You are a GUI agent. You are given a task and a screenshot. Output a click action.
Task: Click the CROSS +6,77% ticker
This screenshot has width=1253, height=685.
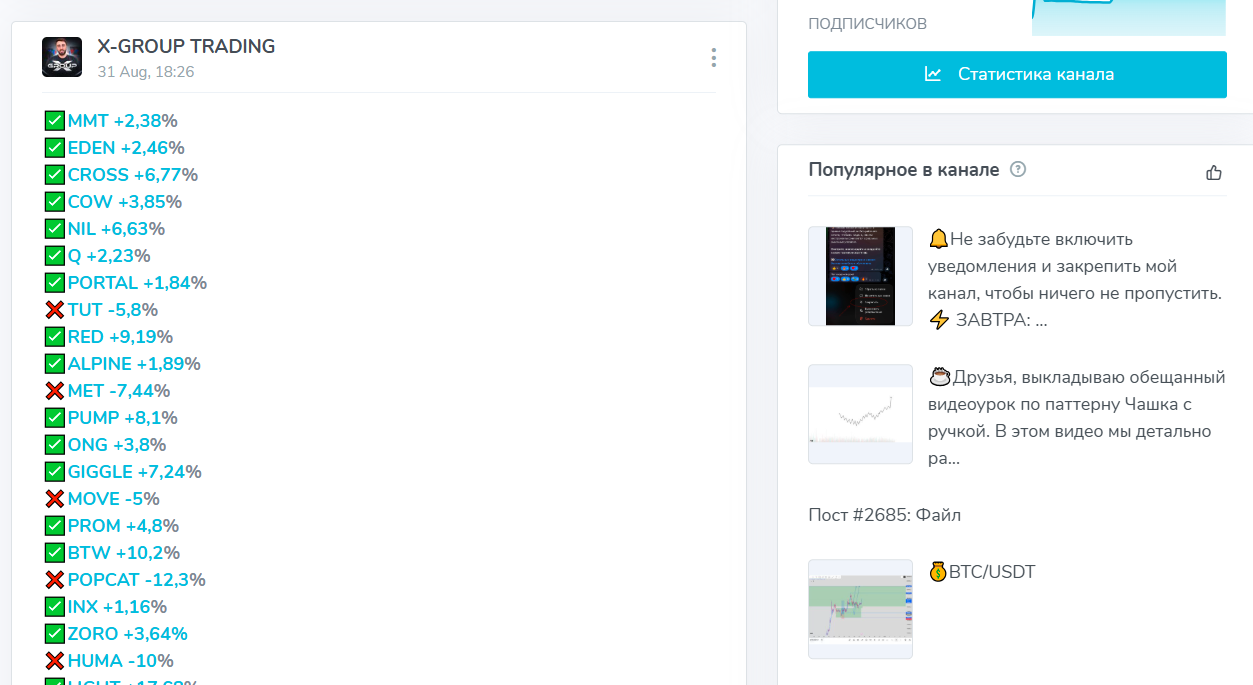click(133, 175)
